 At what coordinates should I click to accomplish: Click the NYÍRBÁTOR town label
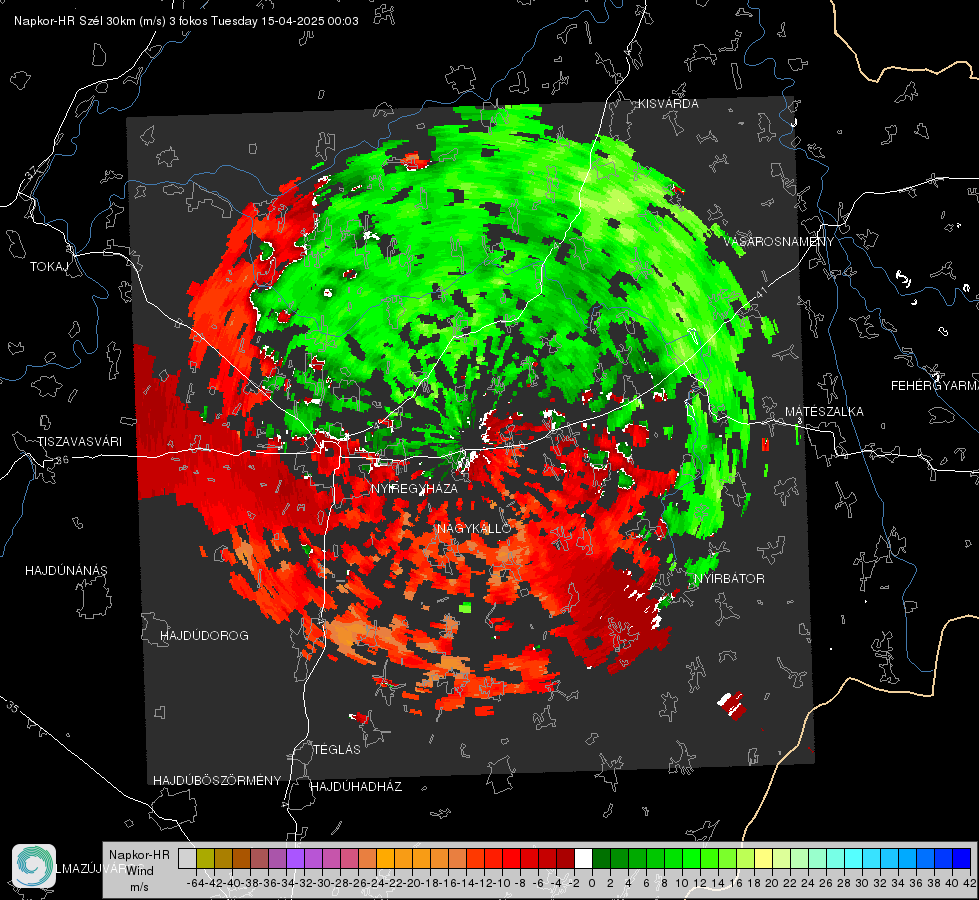[729, 578]
